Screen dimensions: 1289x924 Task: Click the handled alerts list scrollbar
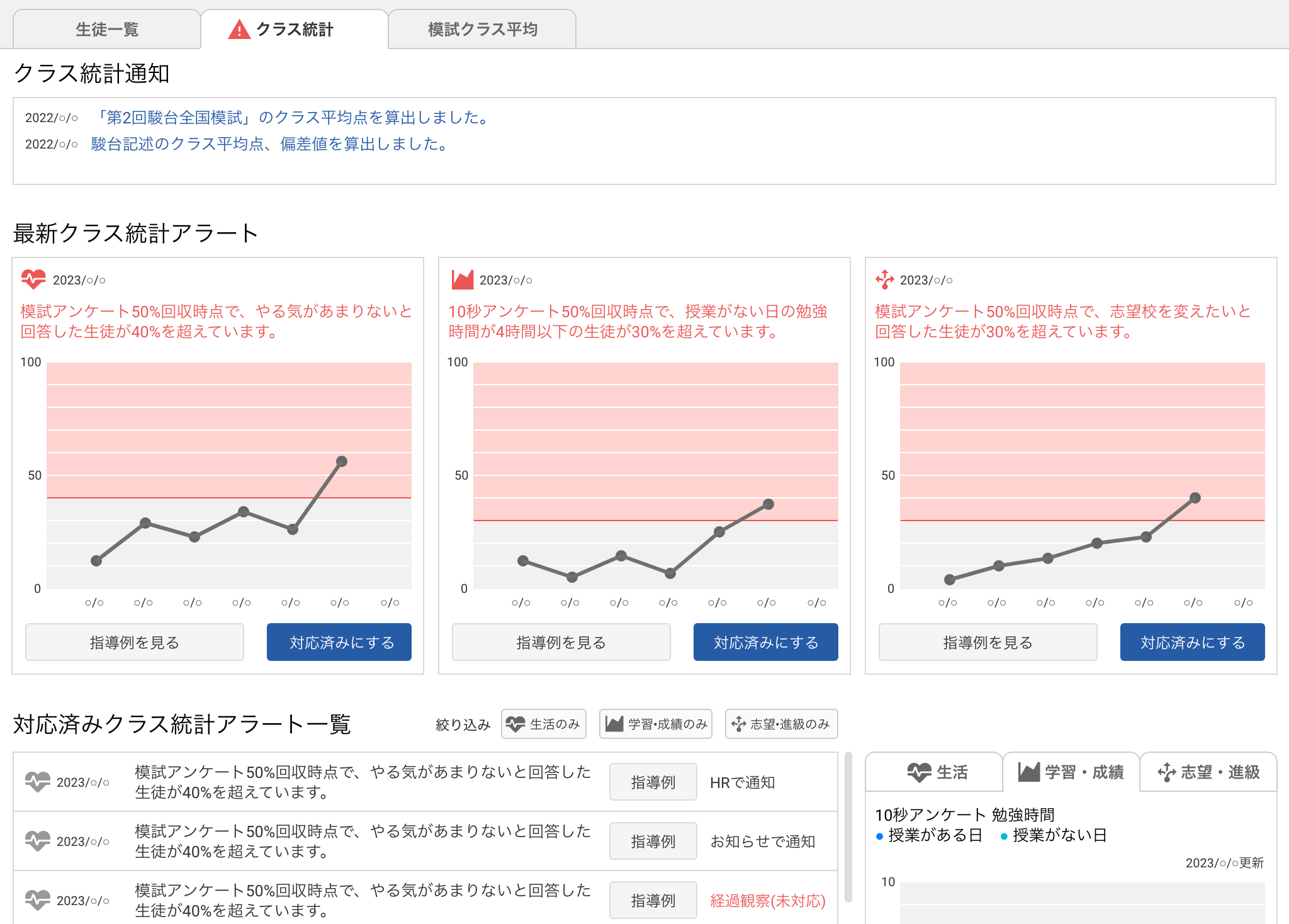click(848, 827)
